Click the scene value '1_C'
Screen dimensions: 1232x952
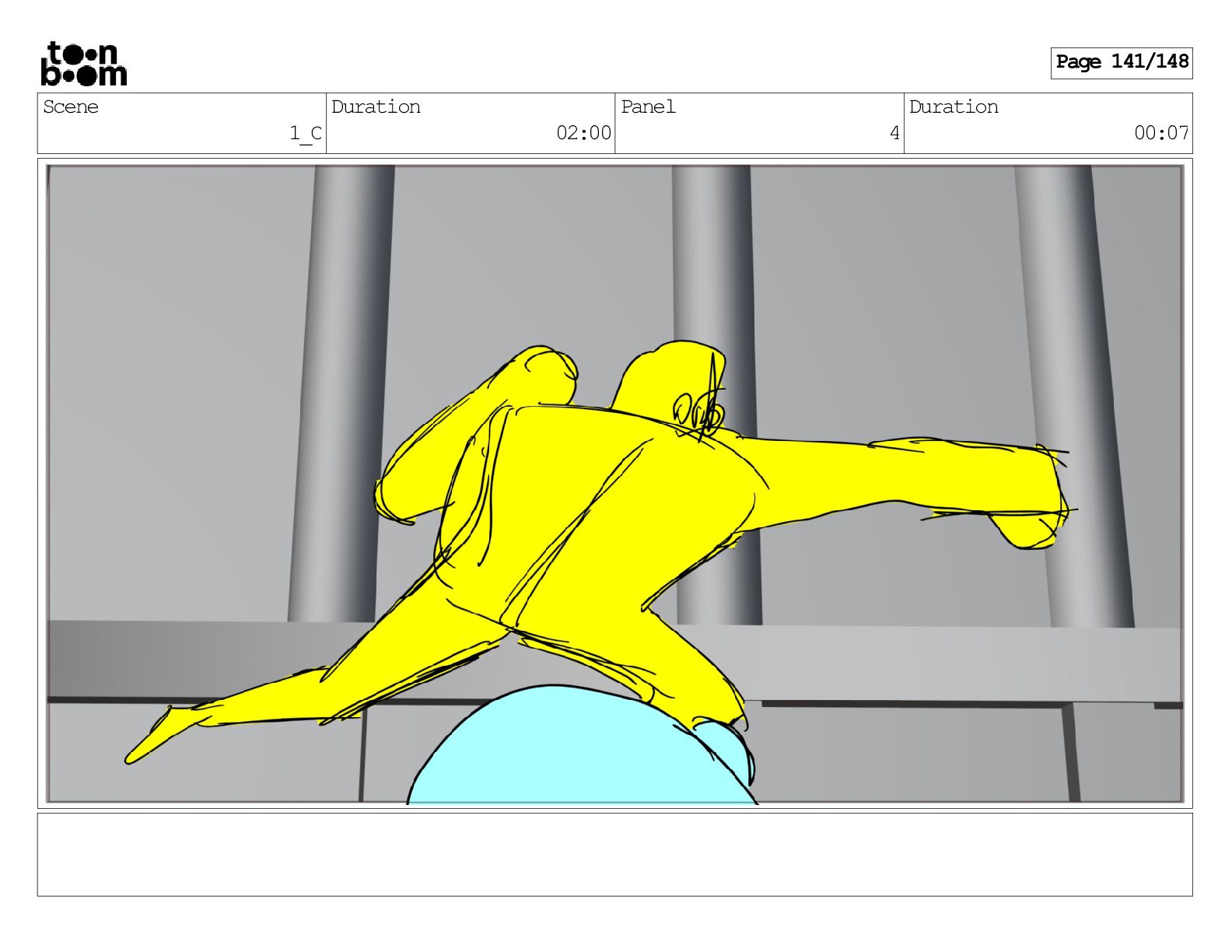pyautogui.click(x=306, y=134)
